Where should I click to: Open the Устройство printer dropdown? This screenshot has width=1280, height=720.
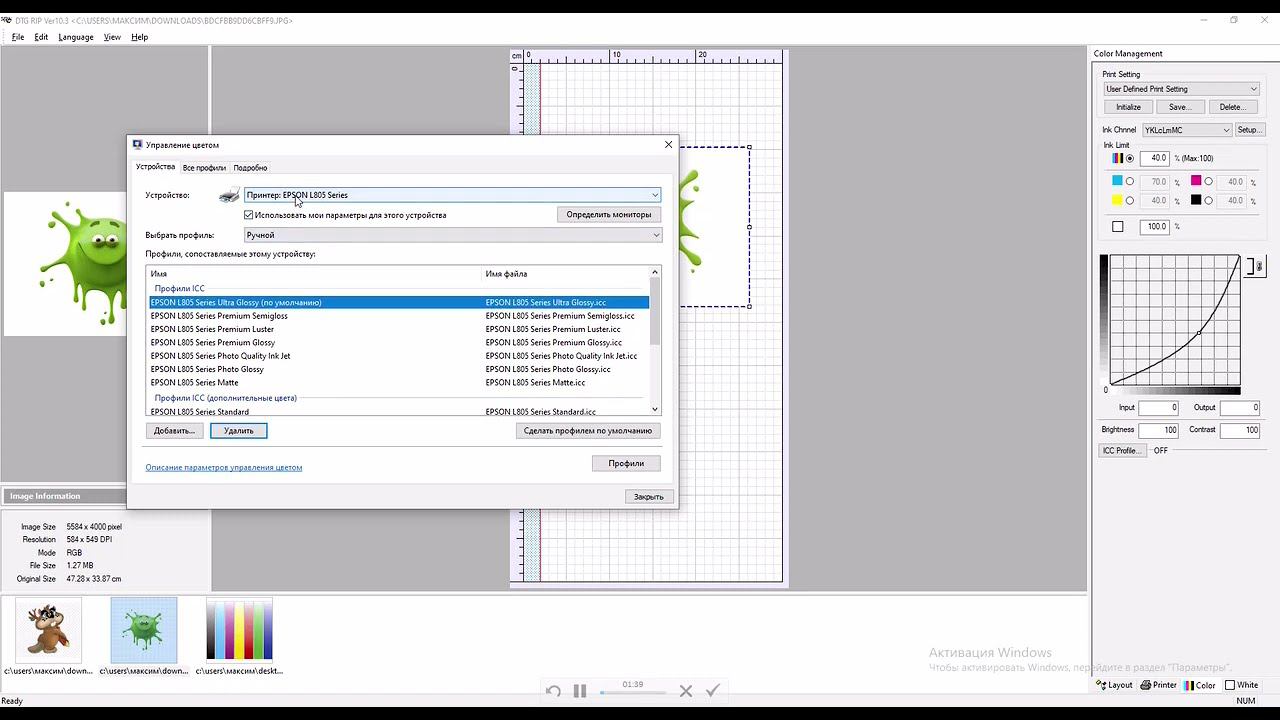(x=453, y=195)
